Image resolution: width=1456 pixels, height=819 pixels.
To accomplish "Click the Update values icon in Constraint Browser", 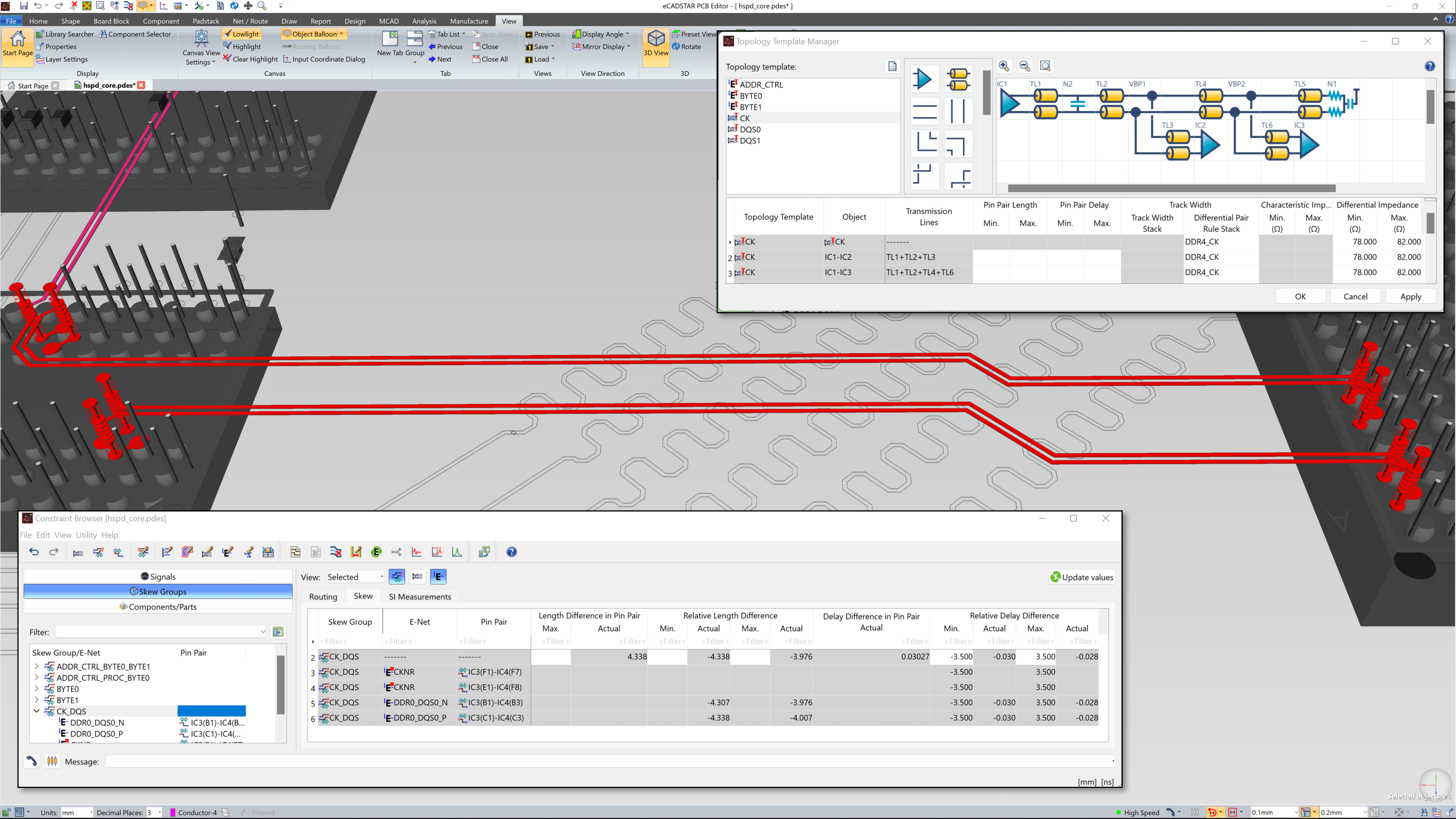I will (1054, 577).
